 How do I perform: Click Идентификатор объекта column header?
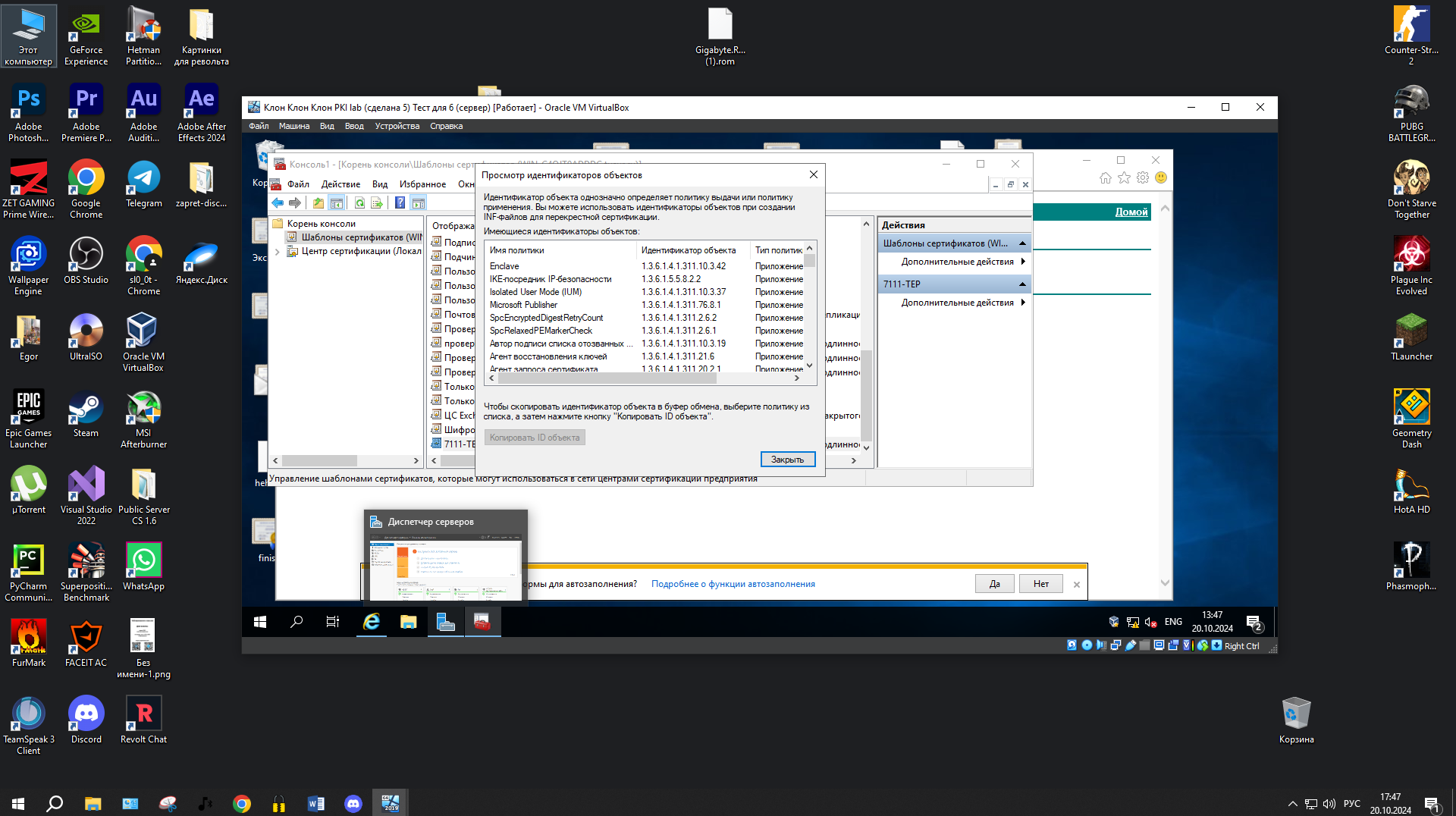(x=693, y=250)
